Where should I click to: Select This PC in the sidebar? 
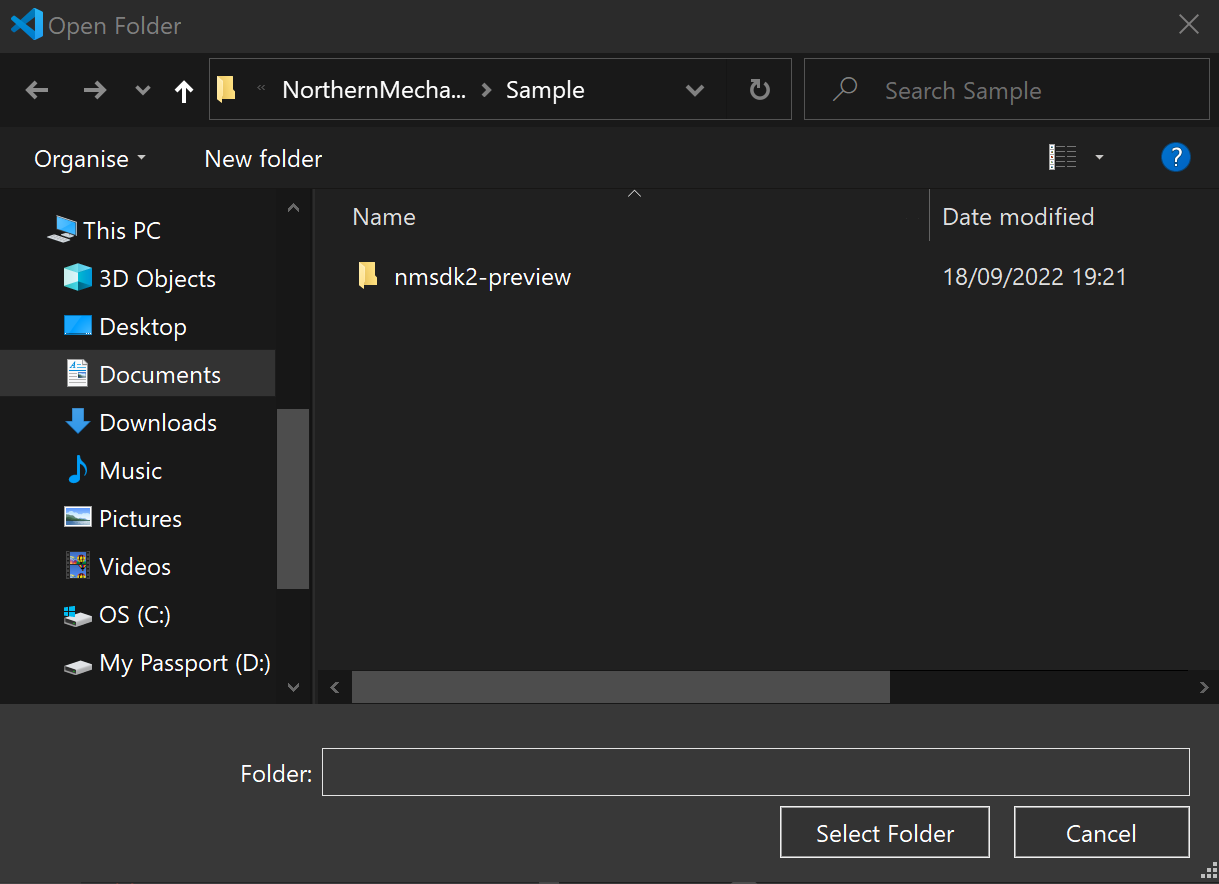coord(120,229)
